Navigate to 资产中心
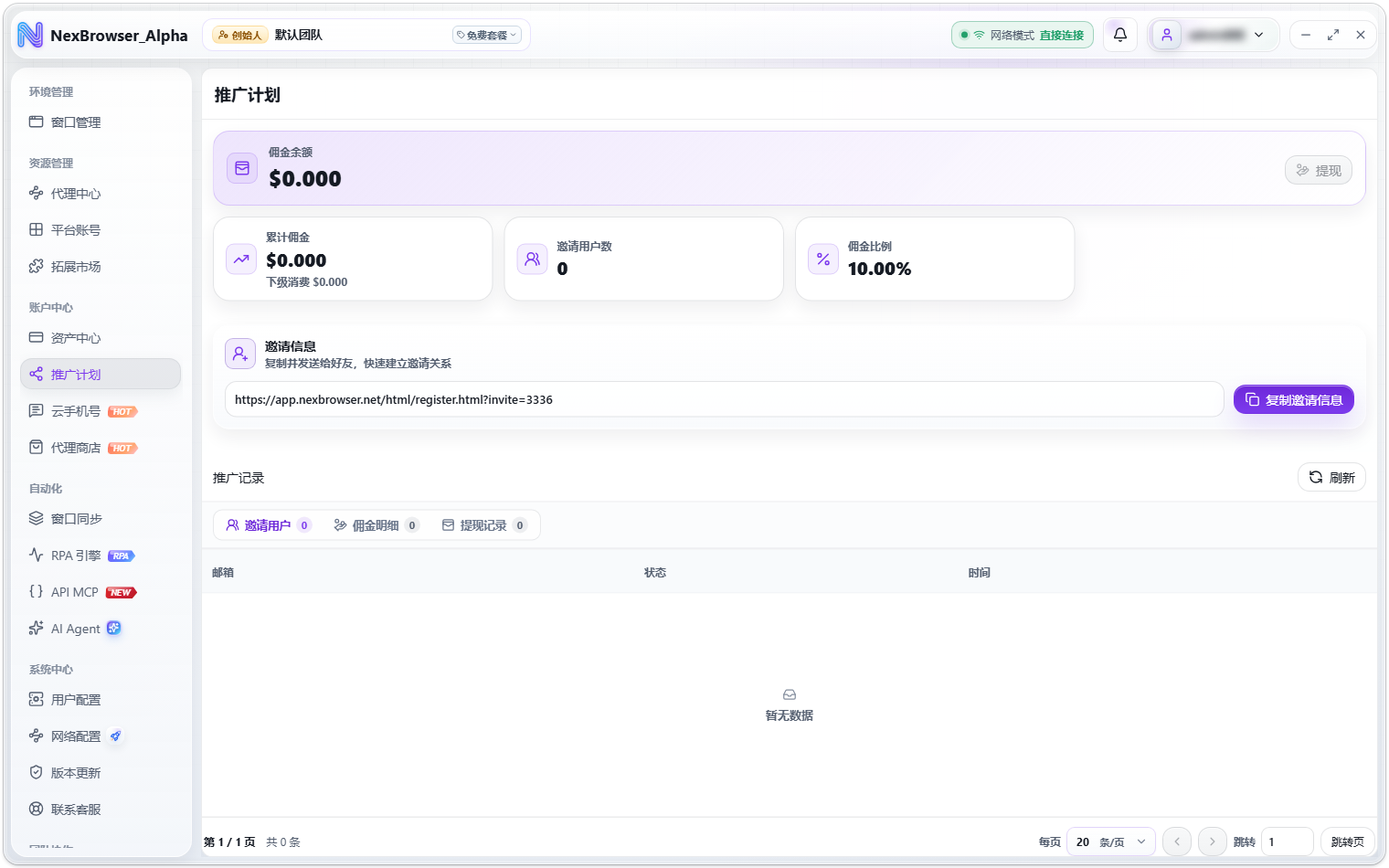This screenshot has width=1389, height=868. point(101,338)
